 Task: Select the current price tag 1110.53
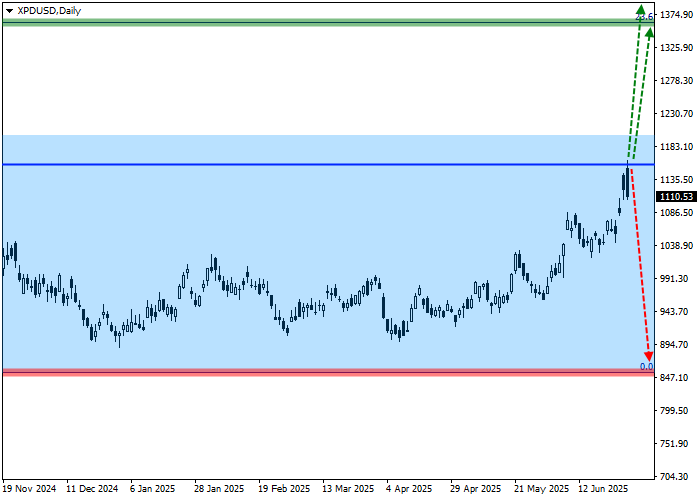tap(676, 197)
